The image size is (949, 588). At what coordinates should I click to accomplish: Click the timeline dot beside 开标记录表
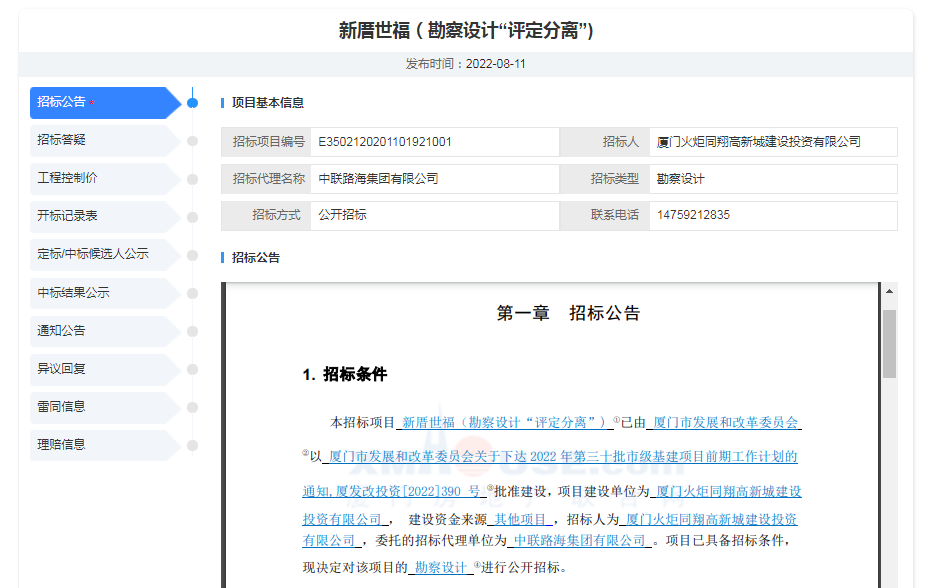click(x=193, y=217)
